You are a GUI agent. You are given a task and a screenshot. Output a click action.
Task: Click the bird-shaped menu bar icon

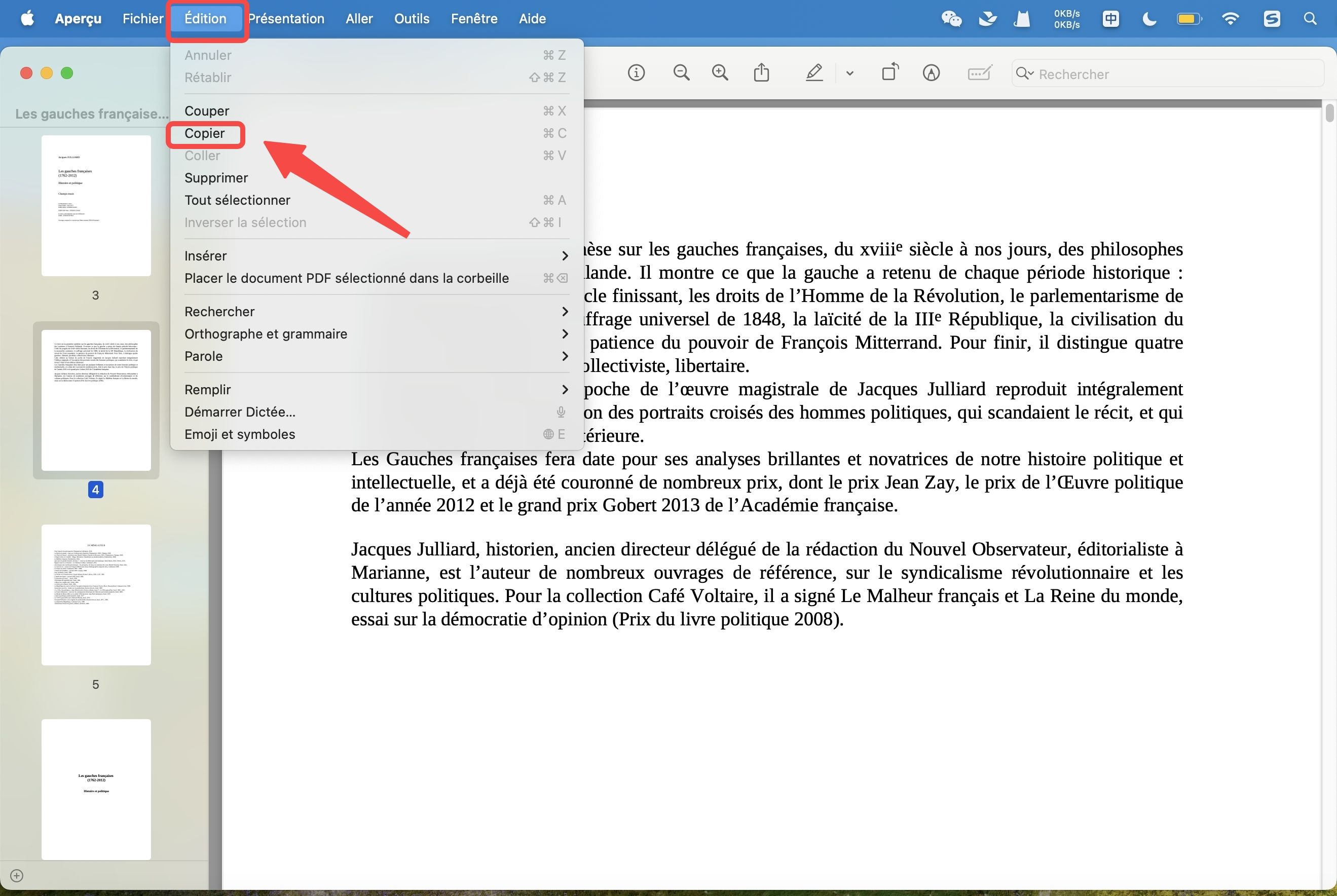(x=987, y=19)
